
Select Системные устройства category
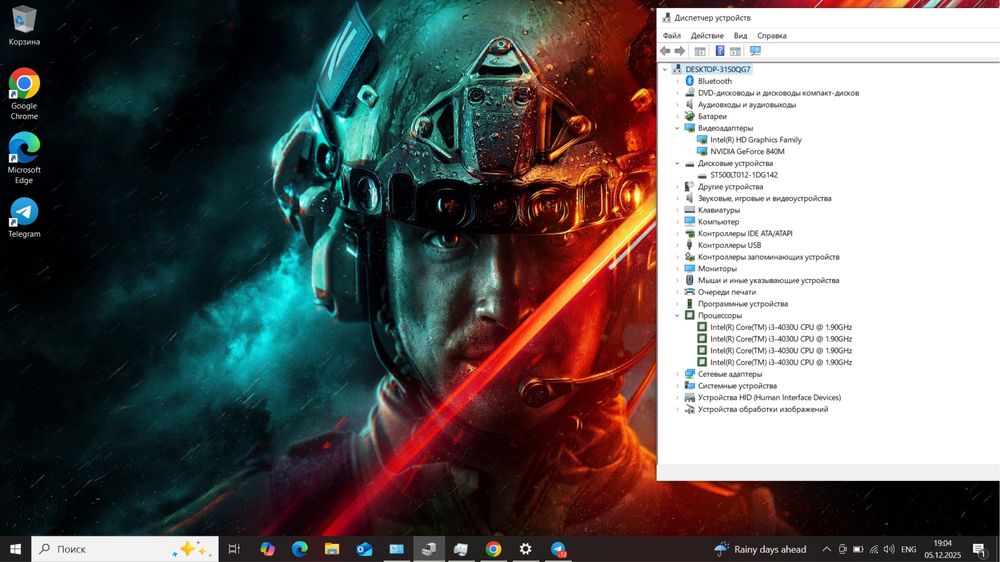[x=737, y=386]
